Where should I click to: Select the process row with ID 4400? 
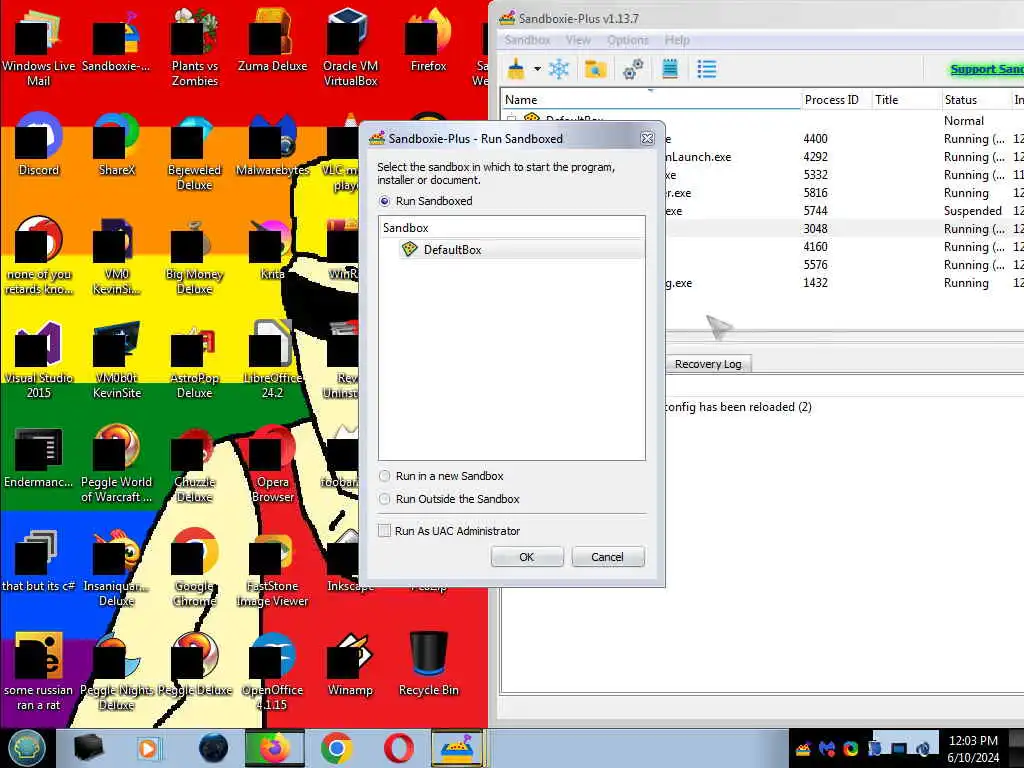point(842,138)
